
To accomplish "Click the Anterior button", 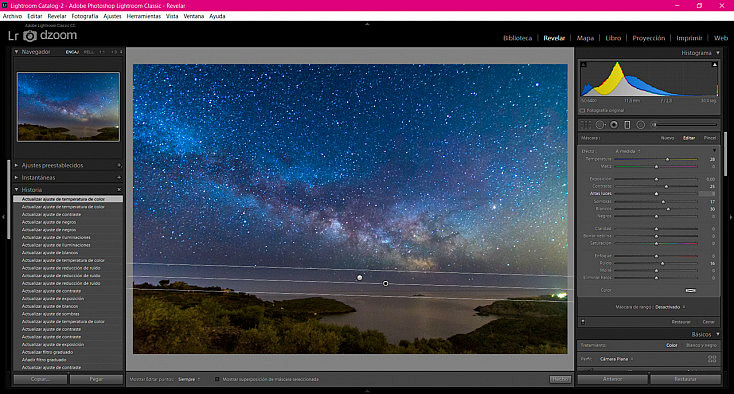I will tap(612, 379).
